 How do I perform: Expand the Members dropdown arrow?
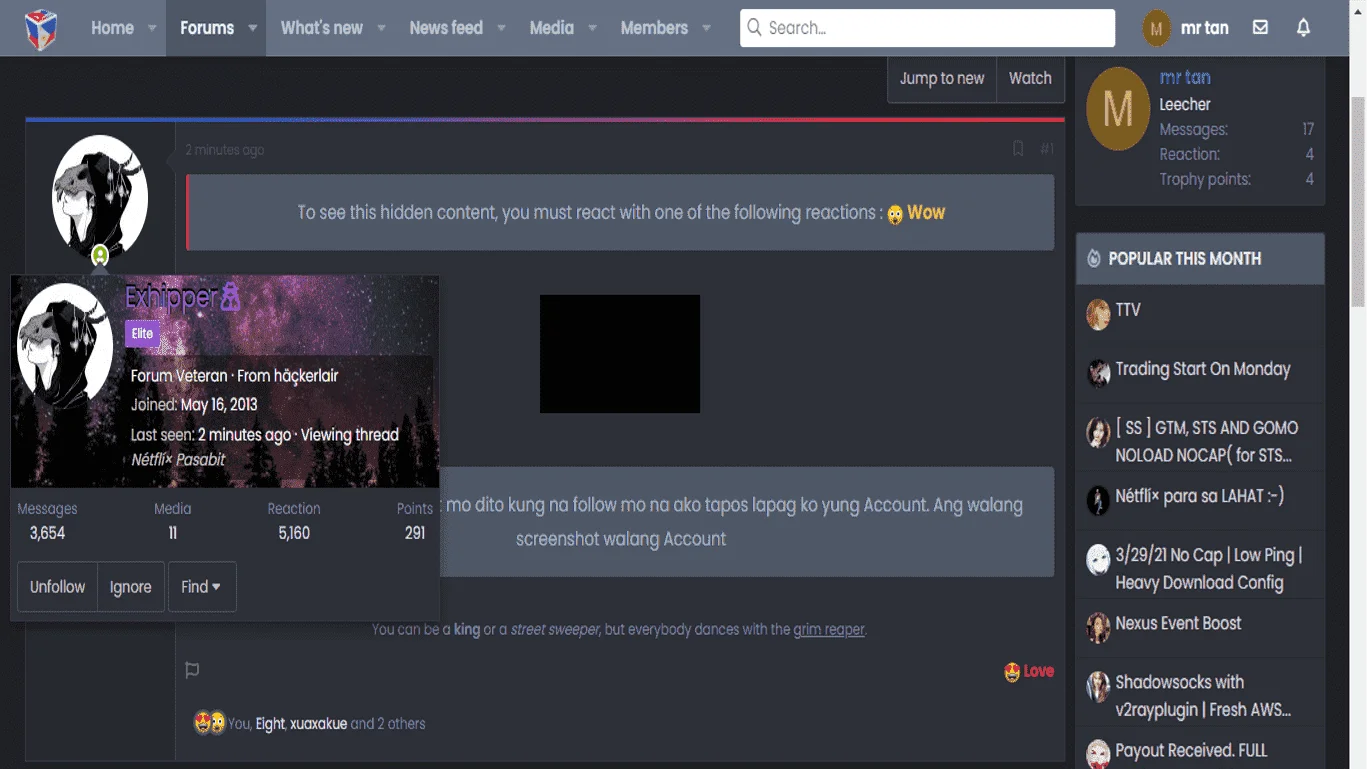pos(706,28)
